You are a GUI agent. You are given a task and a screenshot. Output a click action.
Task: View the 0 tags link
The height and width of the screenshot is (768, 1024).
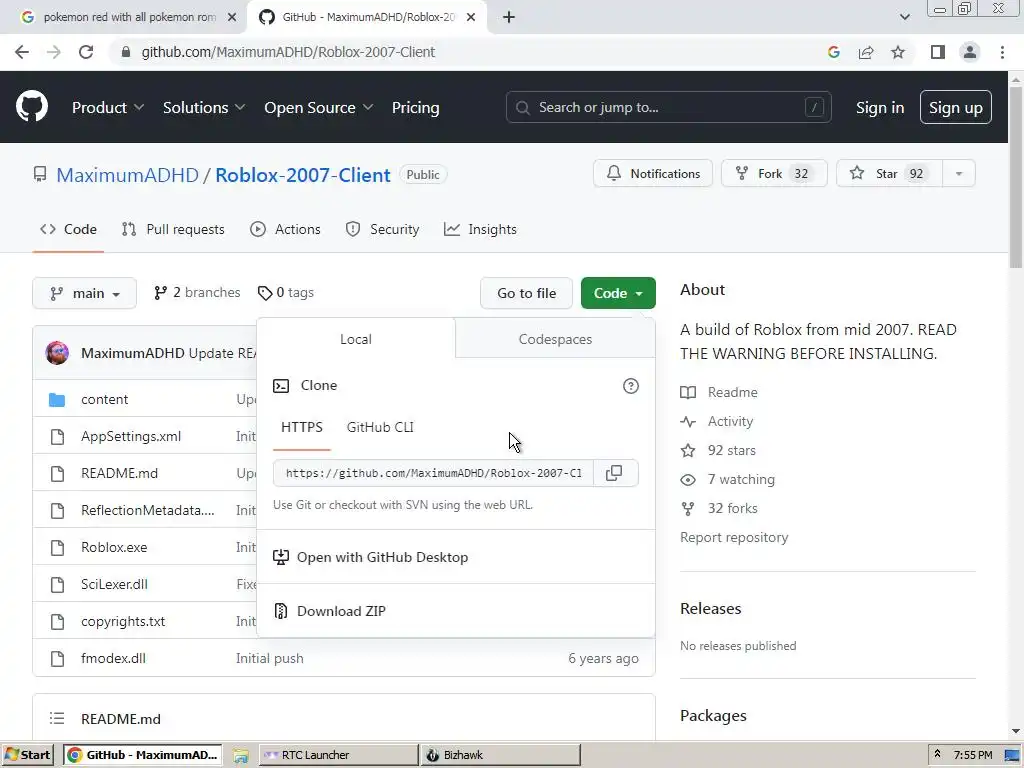[286, 293]
